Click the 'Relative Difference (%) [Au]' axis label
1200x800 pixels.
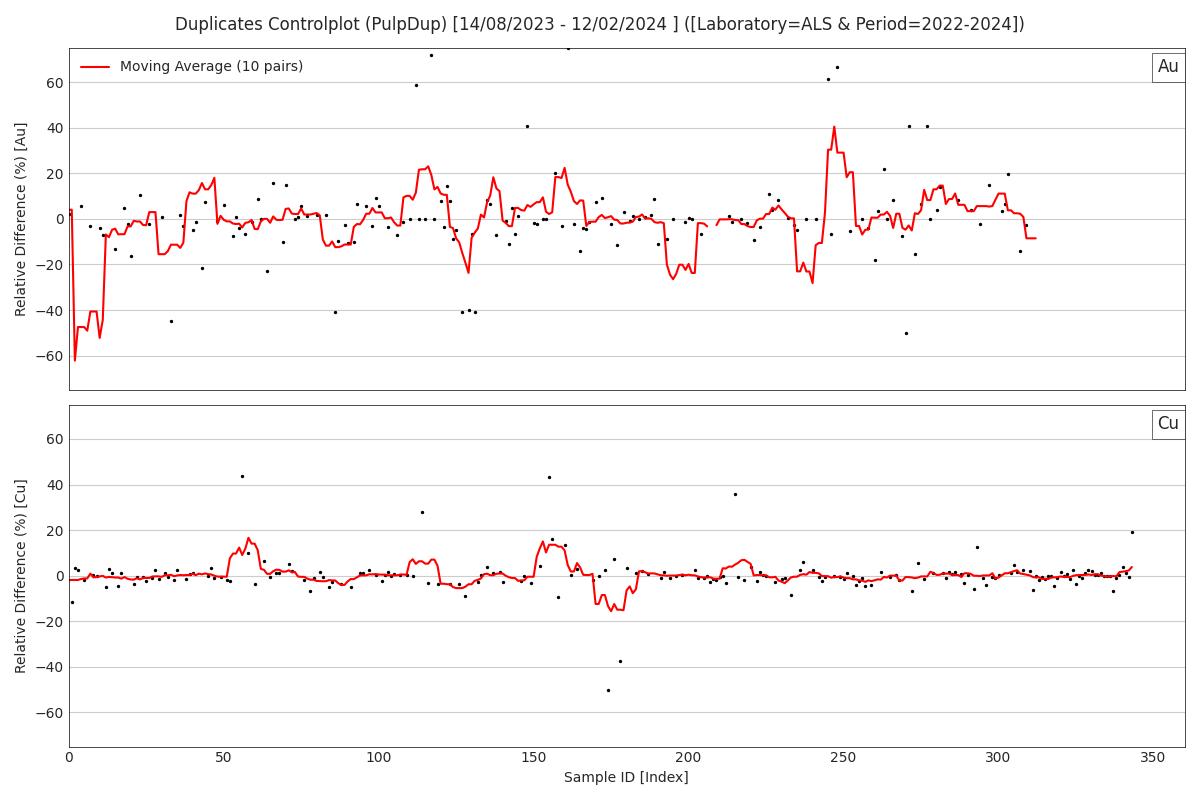tap(21, 219)
